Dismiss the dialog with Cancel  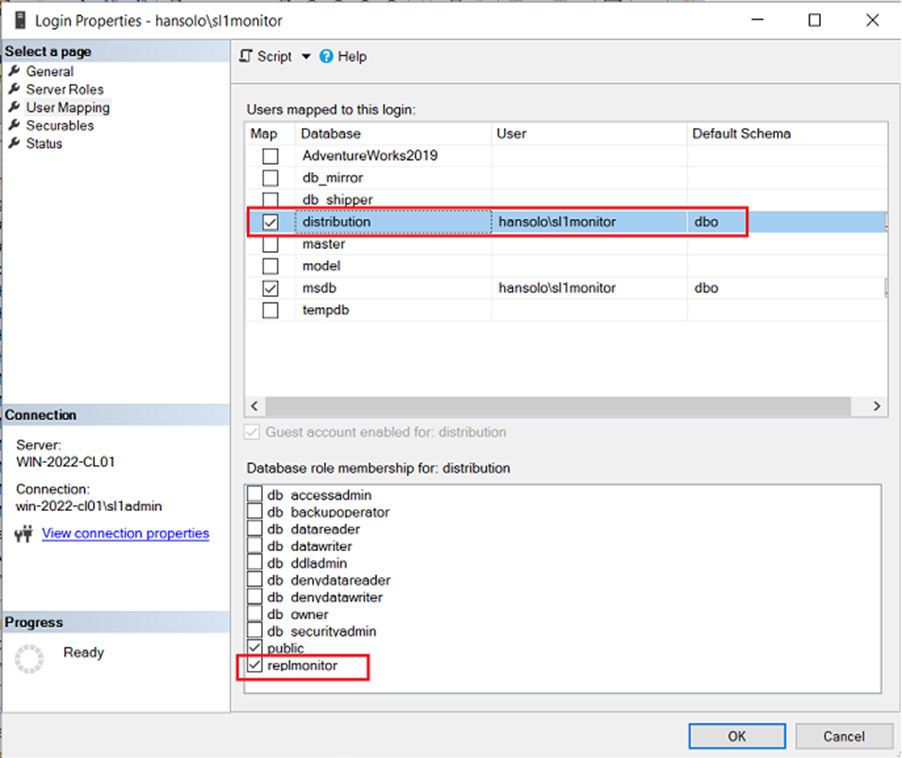(x=843, y=736)
